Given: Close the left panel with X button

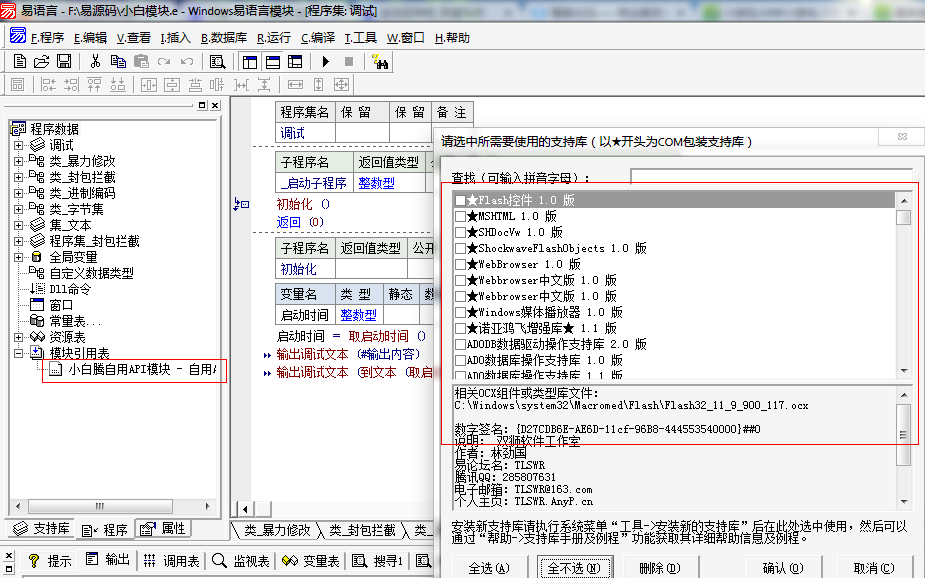Looking at the screenshot, I should tap(215, 105).
